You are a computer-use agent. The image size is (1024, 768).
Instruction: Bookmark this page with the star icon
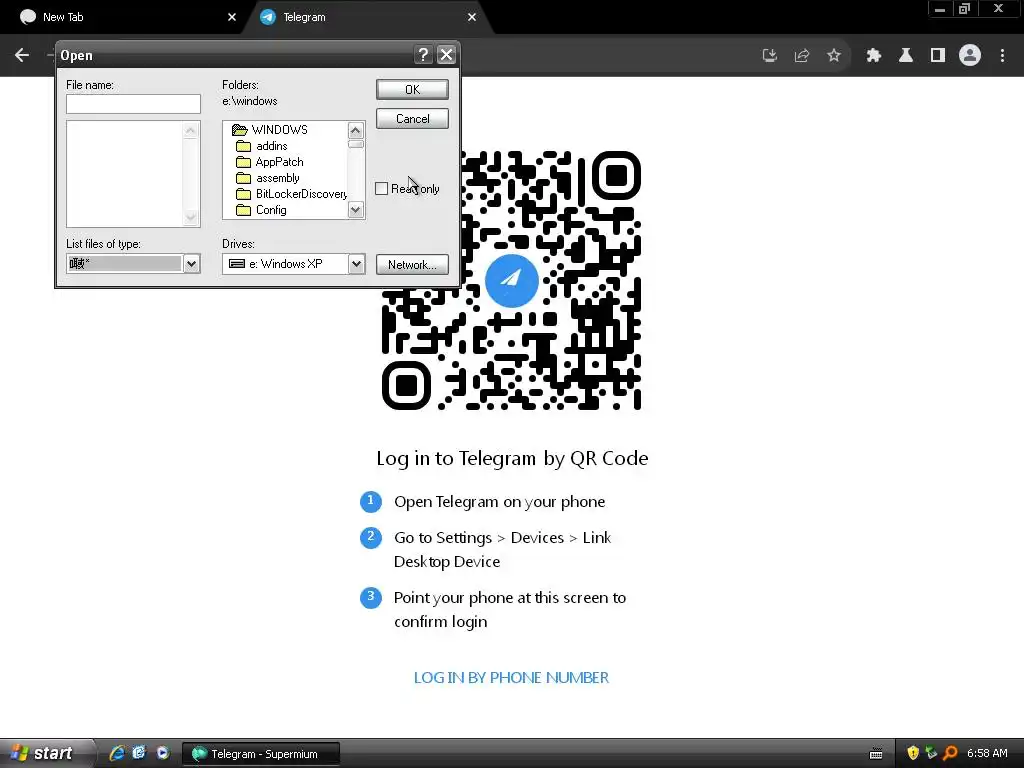tap(834, 56)
